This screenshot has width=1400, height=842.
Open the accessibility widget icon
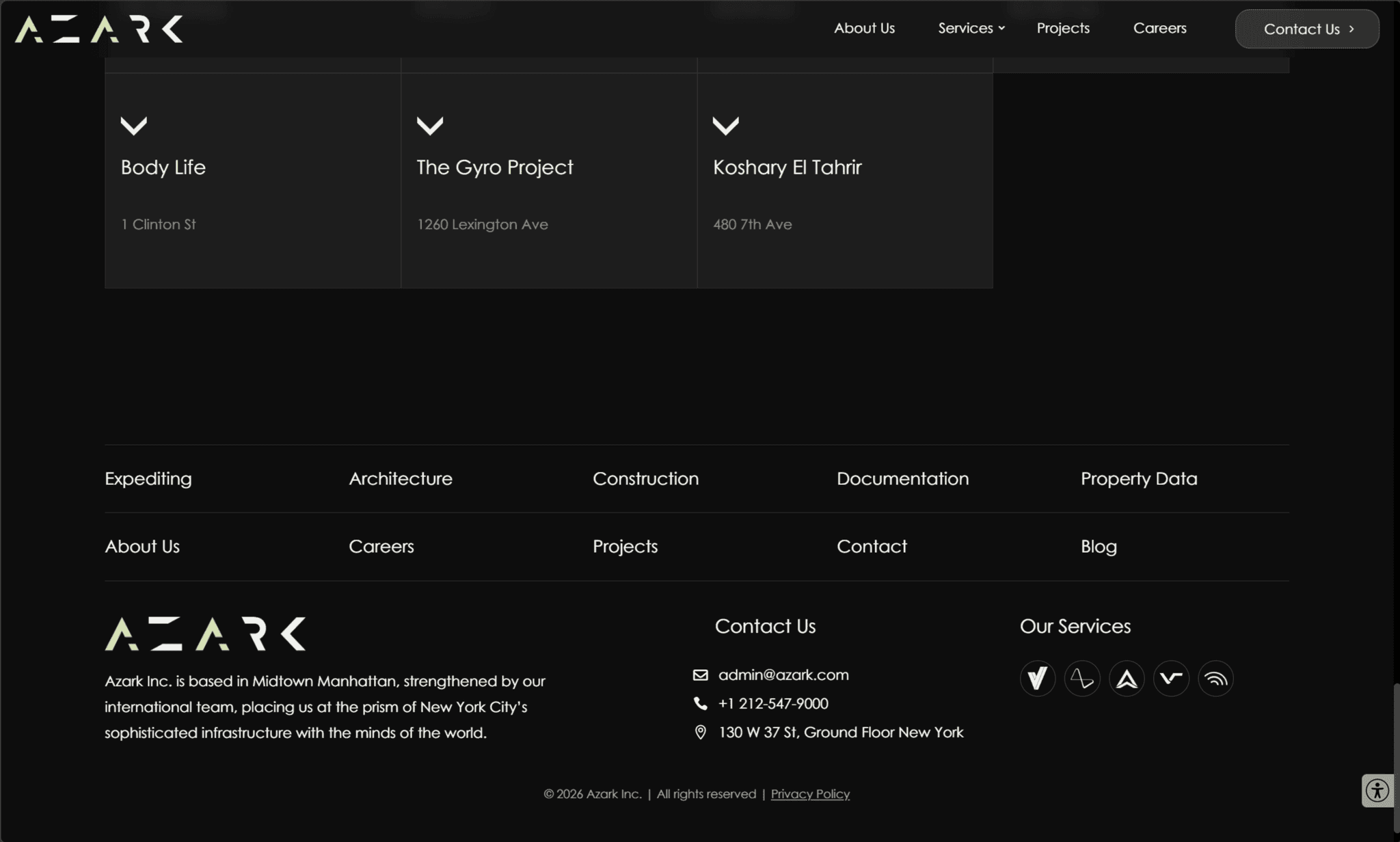pos(1377,791)
